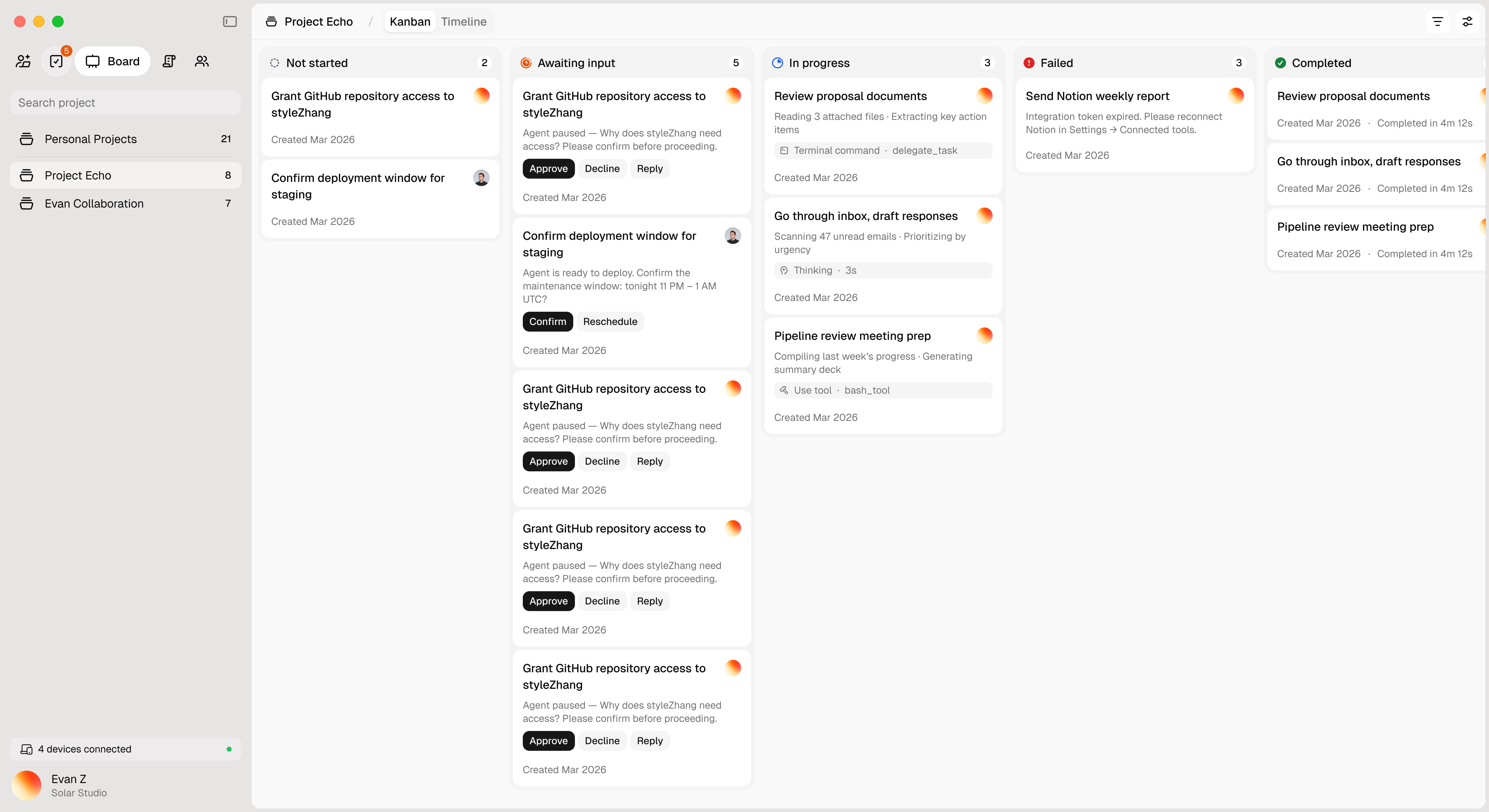
Task: Toggle the sidebar collapse panel icon
Action: coord(230,21)
